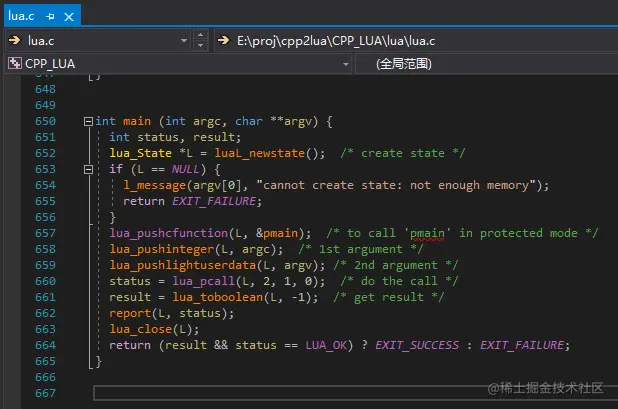Click the NULL macro in the if condition
Screen dimensions: 618x409
[x=185, y=169]
